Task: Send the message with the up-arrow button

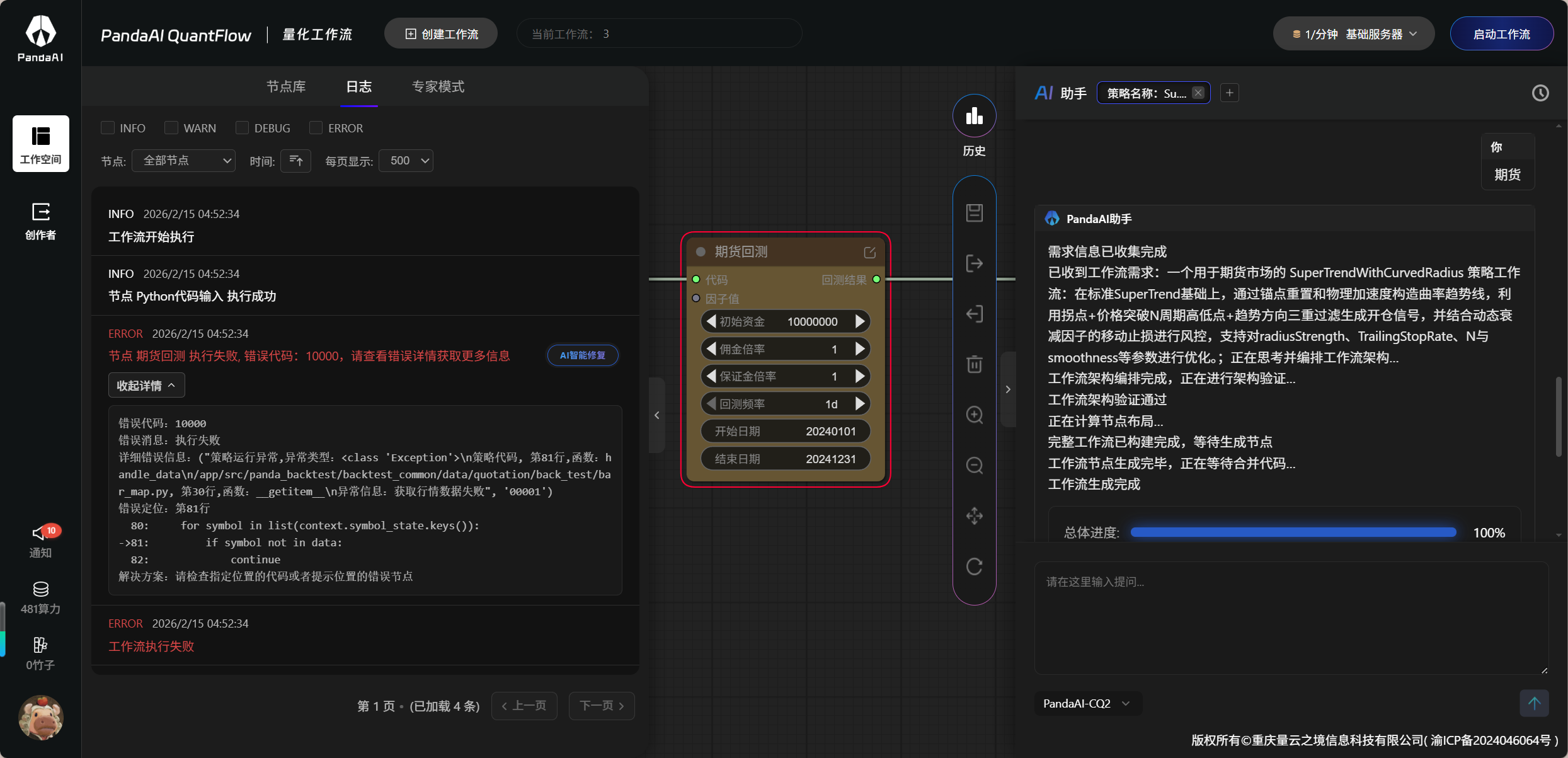Action: (x=1534, y=703)
